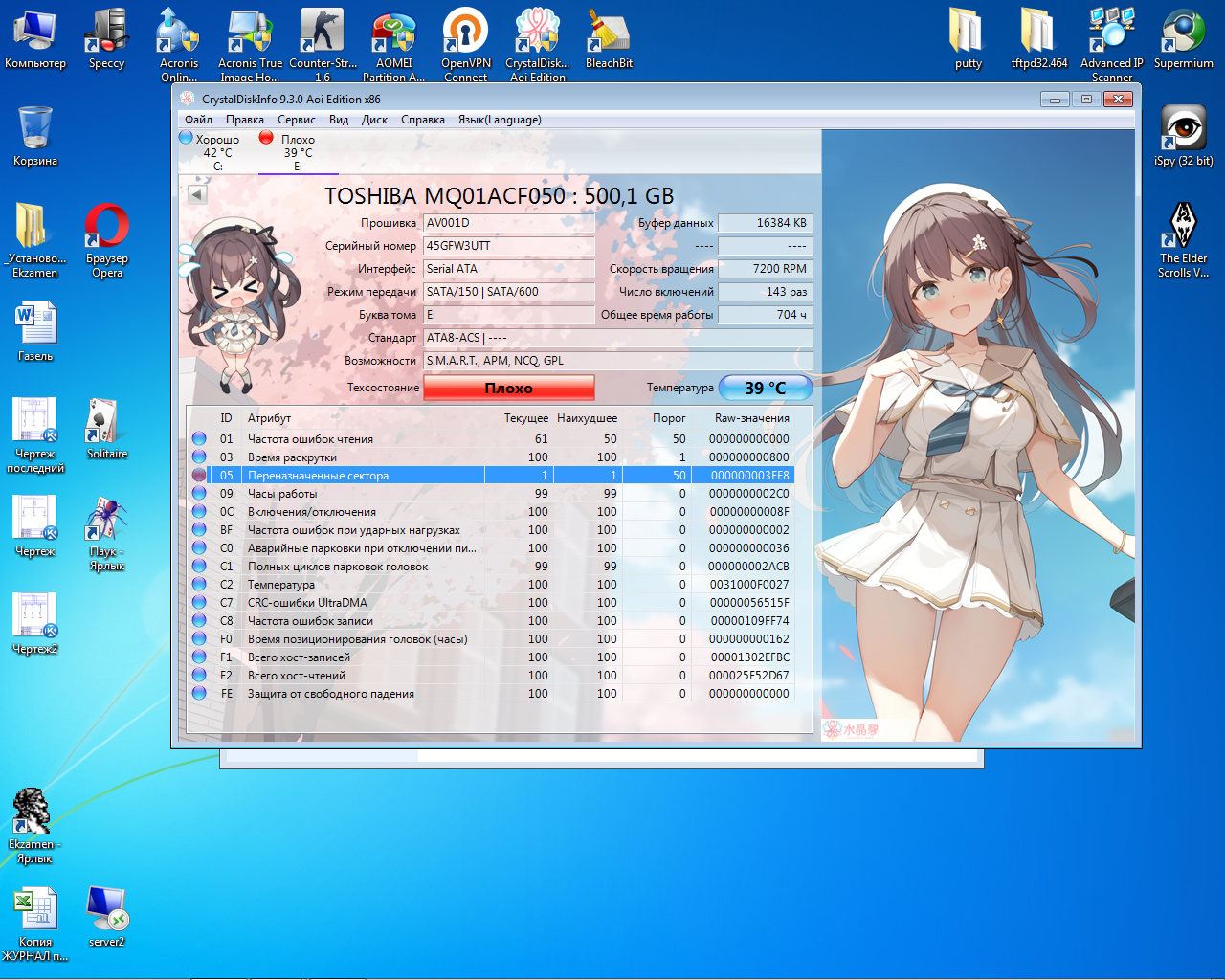Launch Браузер Opera shortcut
This screenshot has width=1225, height=980.
[107, 239]
